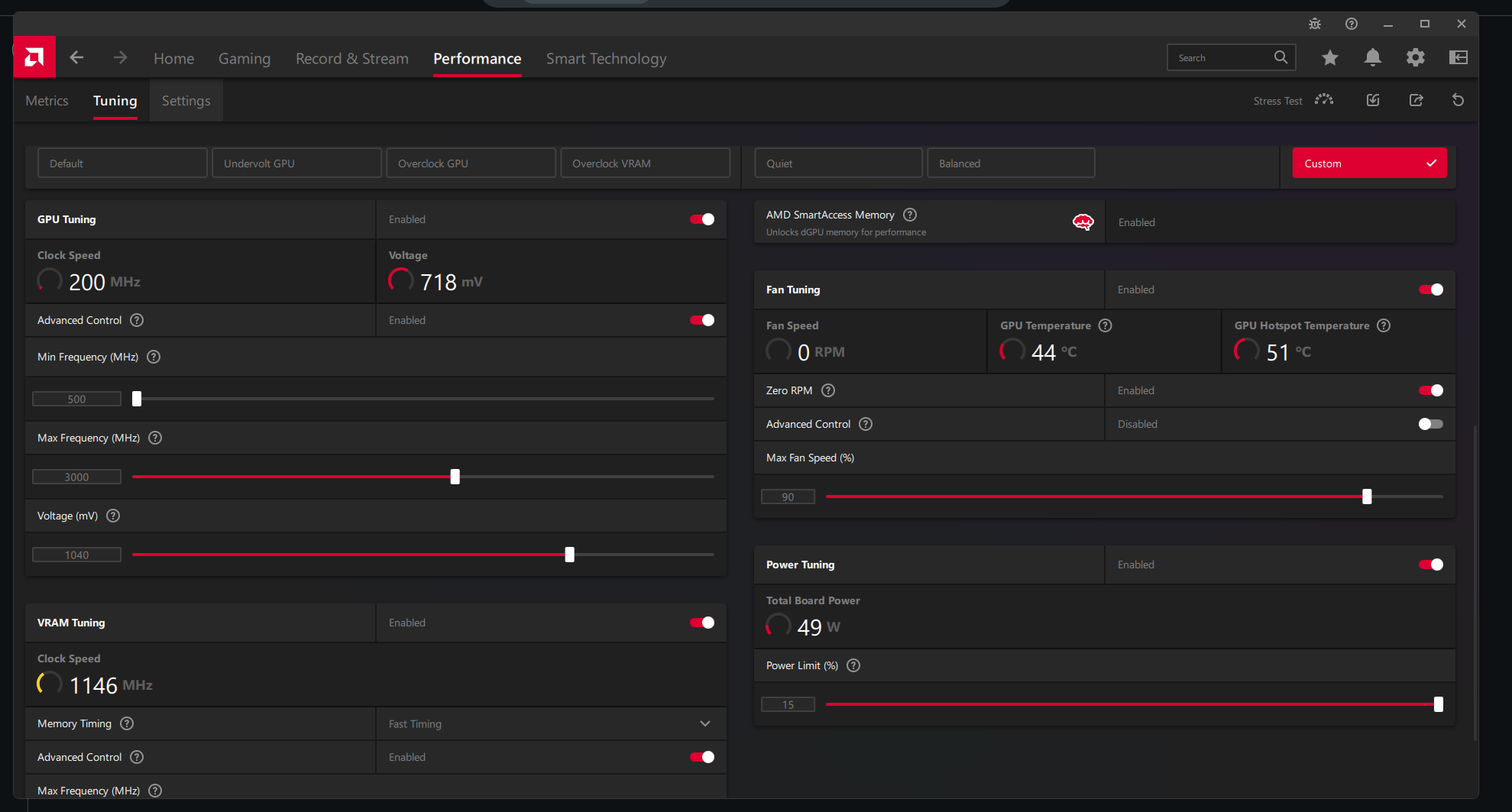Enable Fan Advanced Control switch
1512x812 pixels.
(1431, 424)
